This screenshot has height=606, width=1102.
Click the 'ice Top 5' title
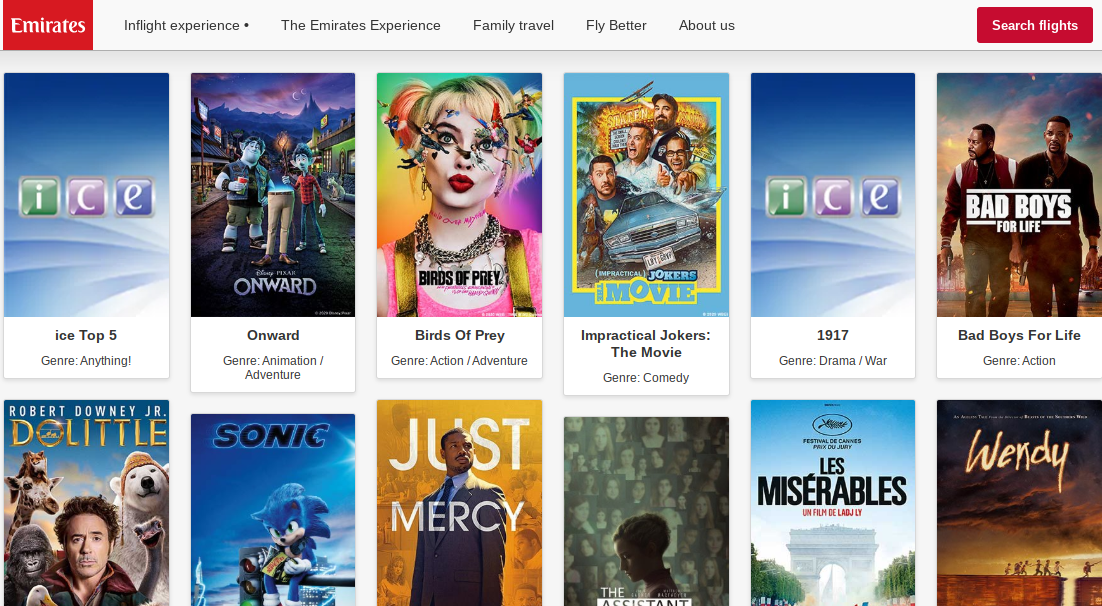click(86, 335)
